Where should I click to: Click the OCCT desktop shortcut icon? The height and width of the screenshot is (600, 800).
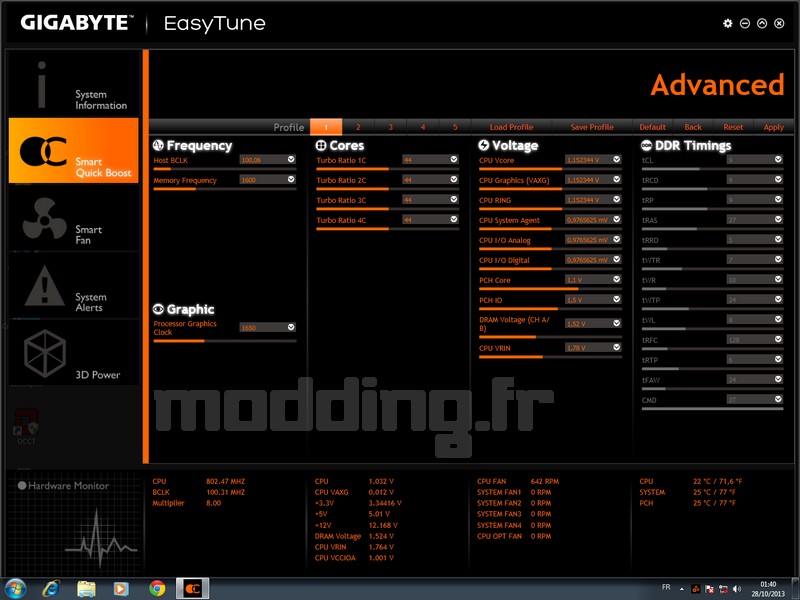click(26, 427)
